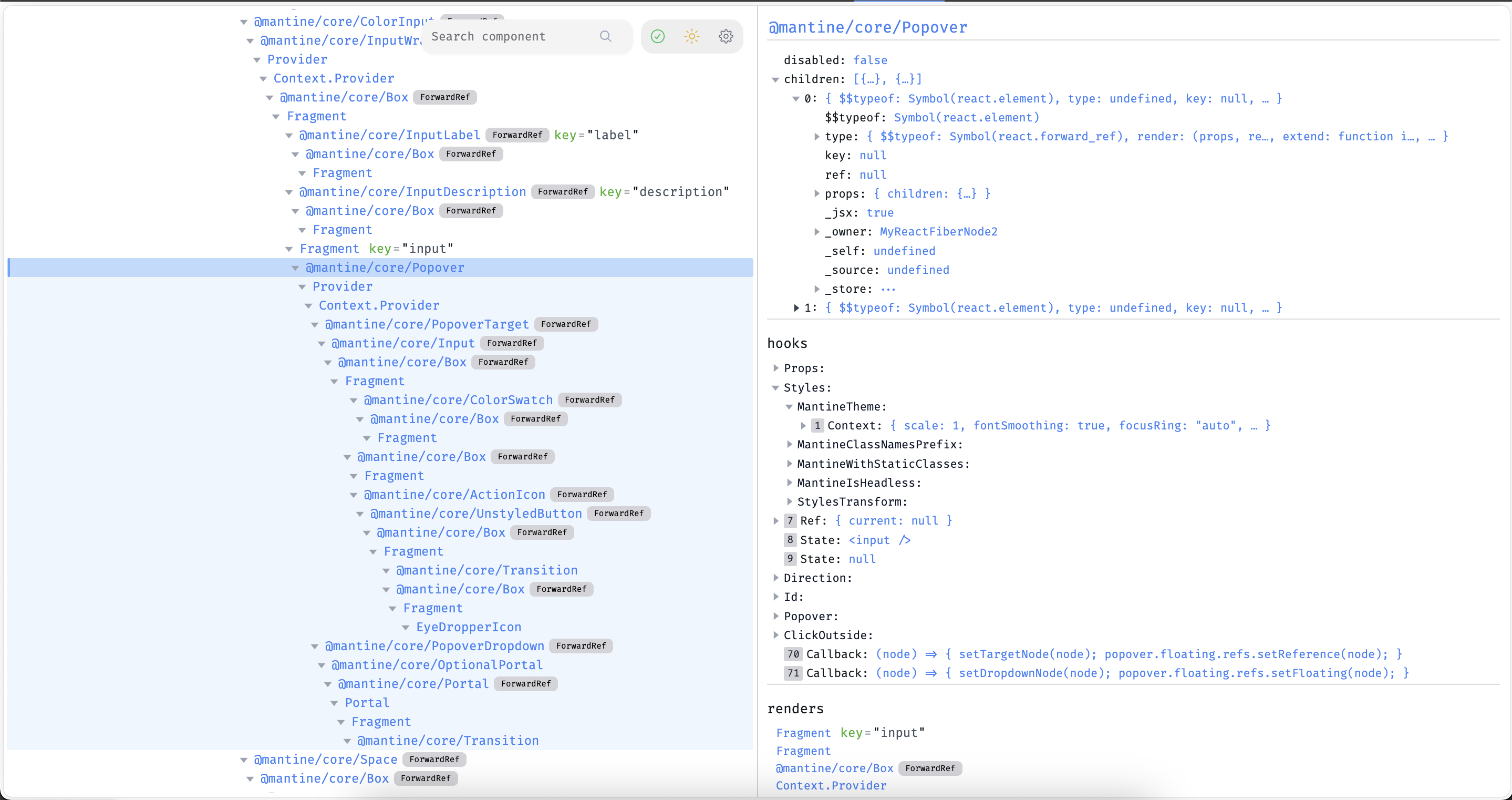Expand the Popover hook group
1512x800 pixels.
[x=775, y=616]
